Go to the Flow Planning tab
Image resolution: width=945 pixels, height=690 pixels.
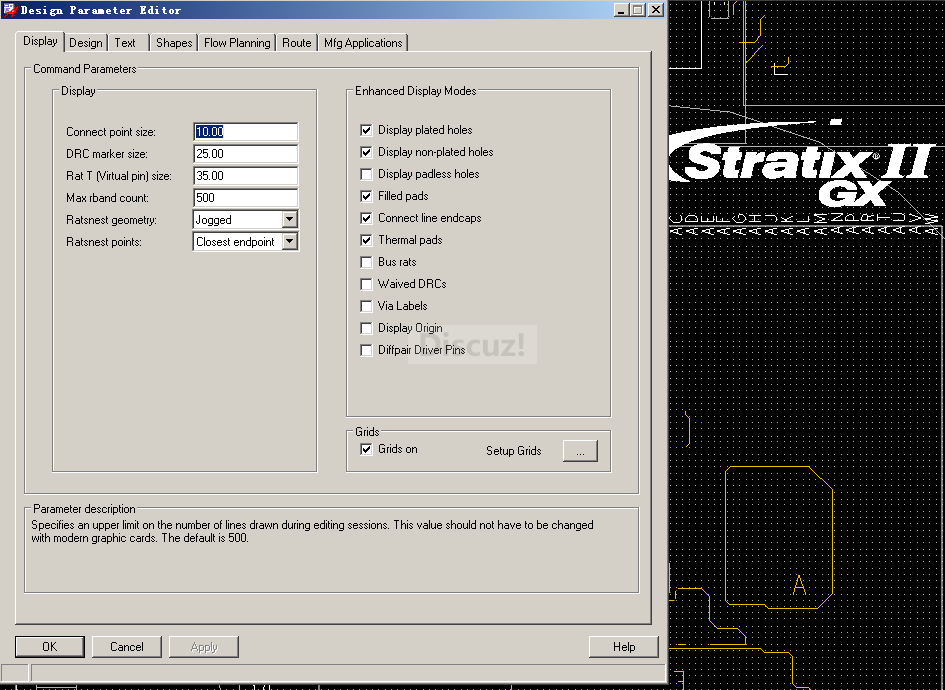pyautogui.click(x=237, y=43)
